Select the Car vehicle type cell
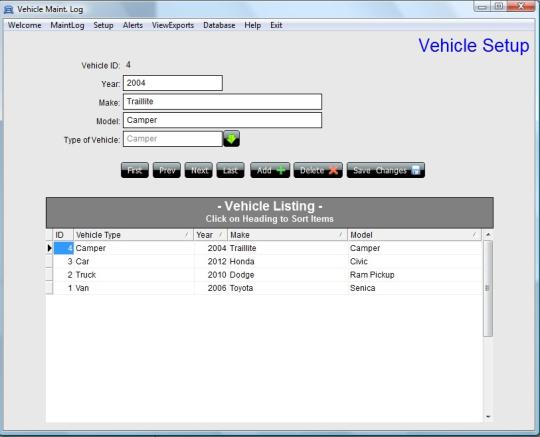Screen dimensions: 540x437 coord(134,261)
